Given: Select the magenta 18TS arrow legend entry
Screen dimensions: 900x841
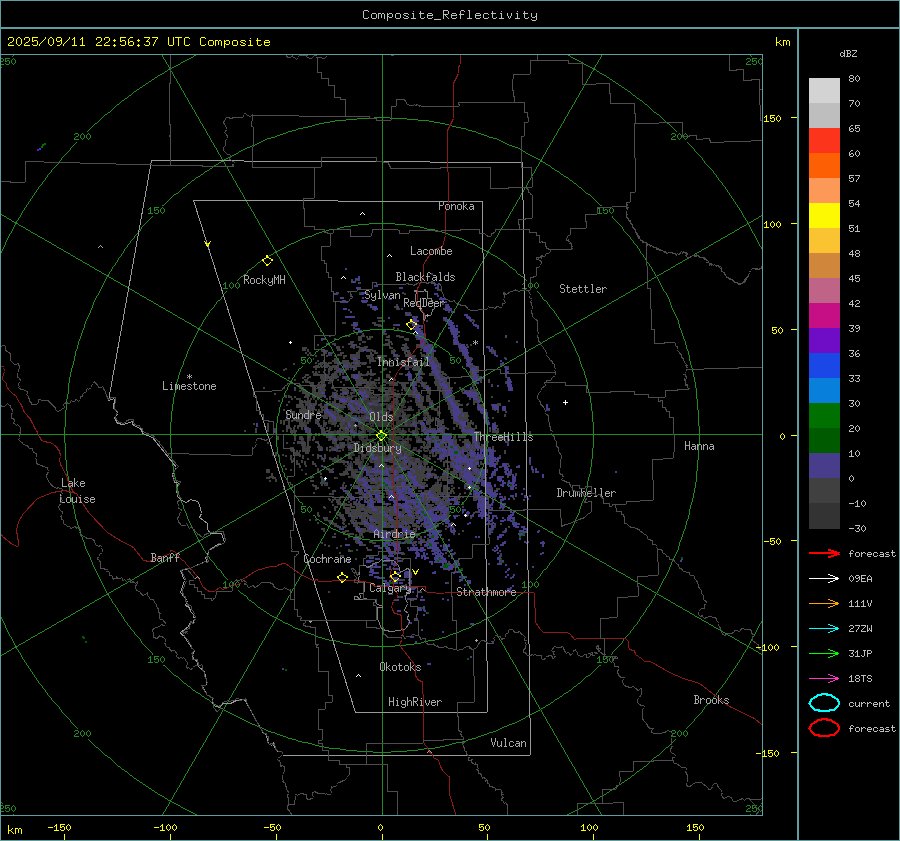Looking at the screenshot, I should click(824, 679).
